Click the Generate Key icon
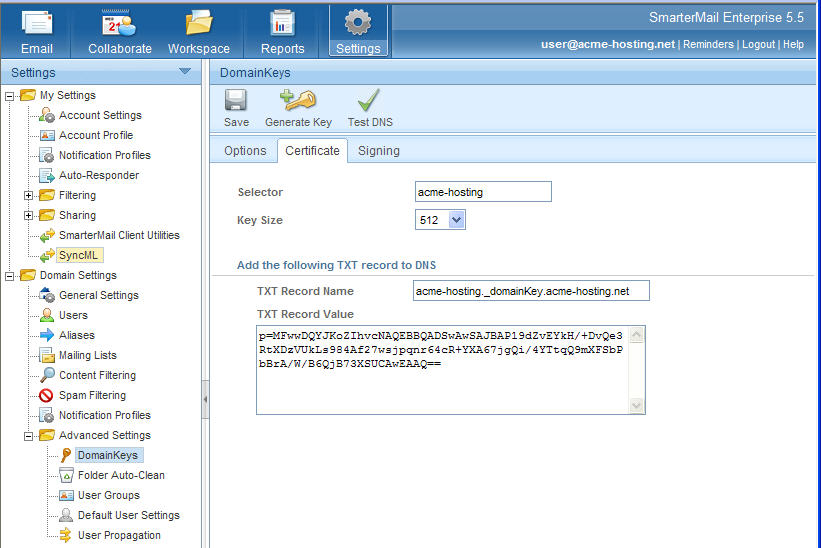The height and width of the screenshot is (548, 821). coord(298,100)
